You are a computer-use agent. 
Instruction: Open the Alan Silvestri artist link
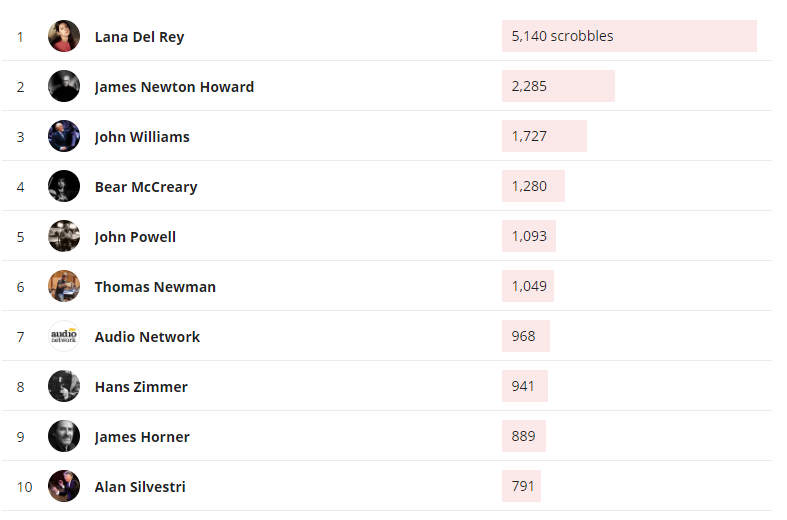pyautogui.click(x=140, y=487)
